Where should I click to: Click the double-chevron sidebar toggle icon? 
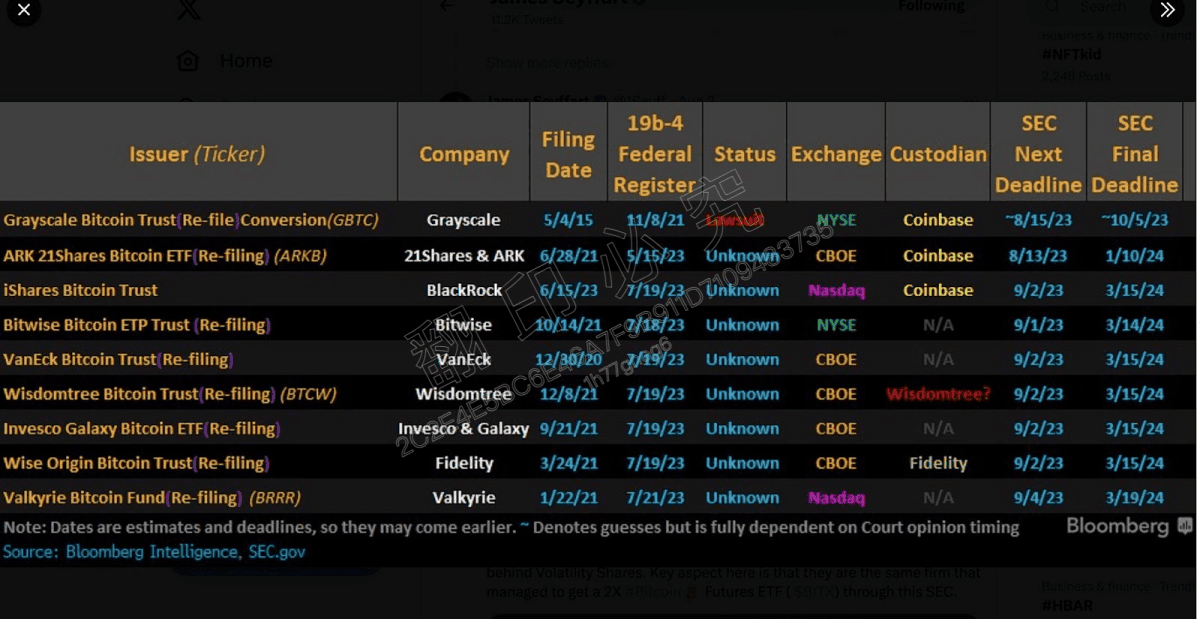[x=1167, y=11]
